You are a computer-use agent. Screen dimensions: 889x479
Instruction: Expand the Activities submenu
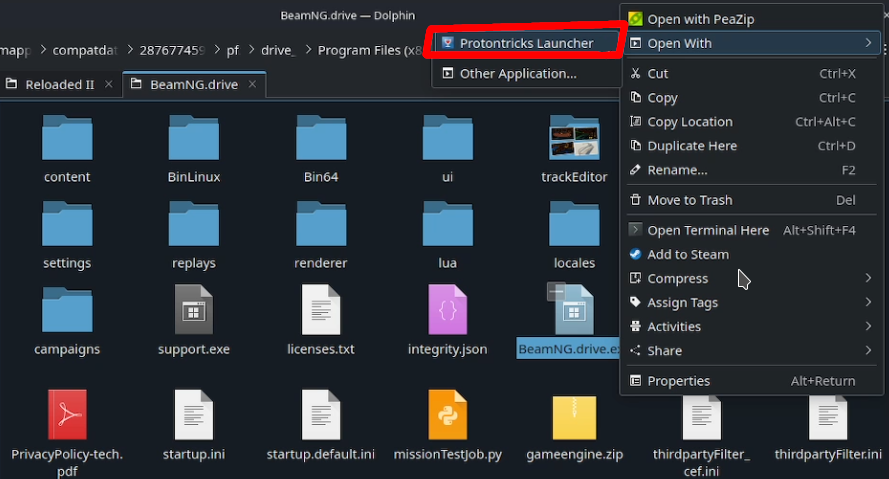[752, 327]
